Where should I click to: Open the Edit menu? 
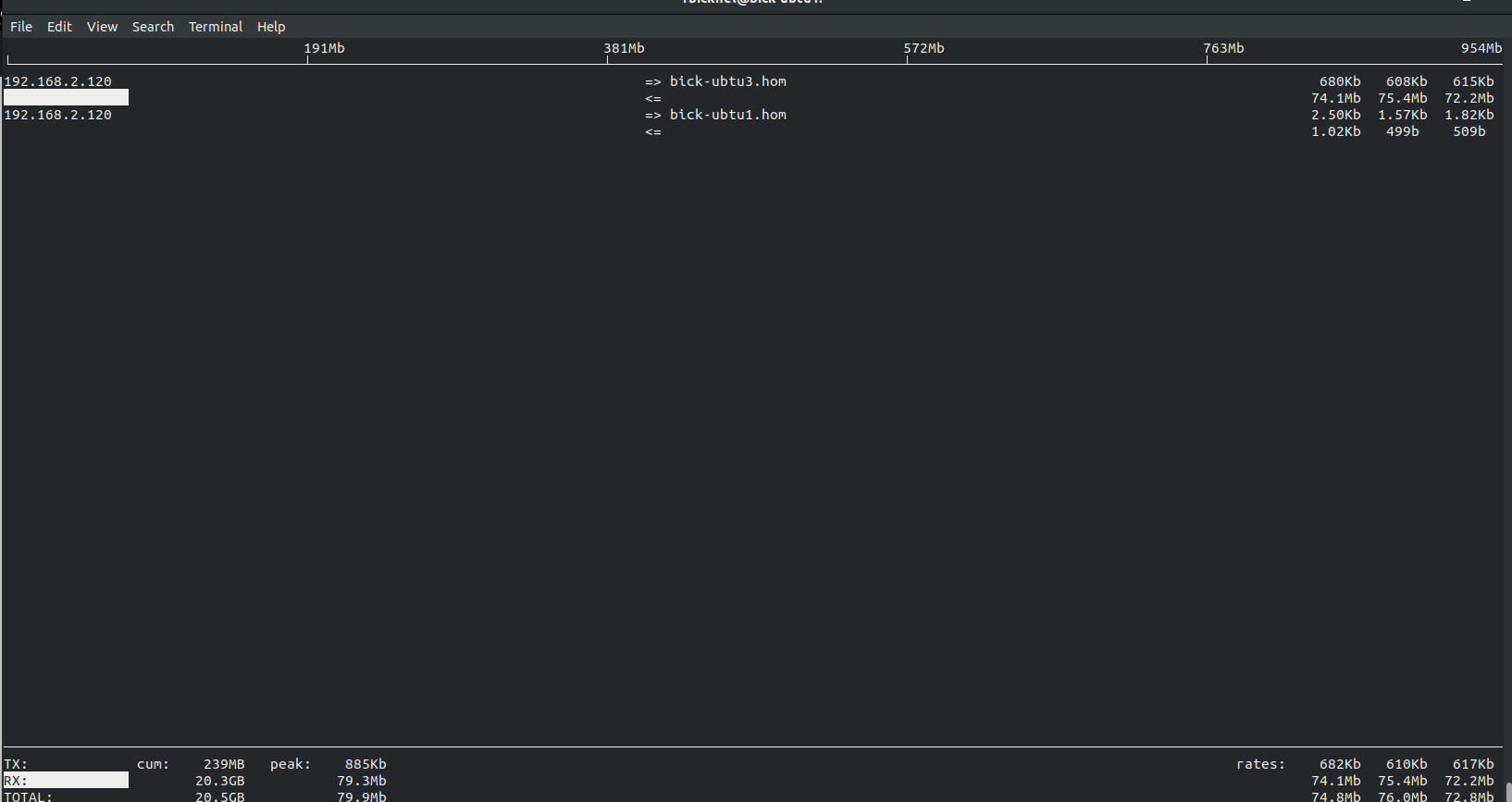[59, 27]
